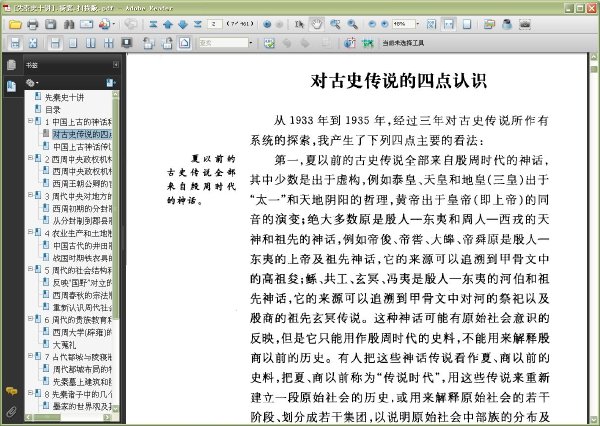This screenshot has height=426, width=600.
Task: Open the Attachments paperclip panel
Action: click(x=11, y=411)
